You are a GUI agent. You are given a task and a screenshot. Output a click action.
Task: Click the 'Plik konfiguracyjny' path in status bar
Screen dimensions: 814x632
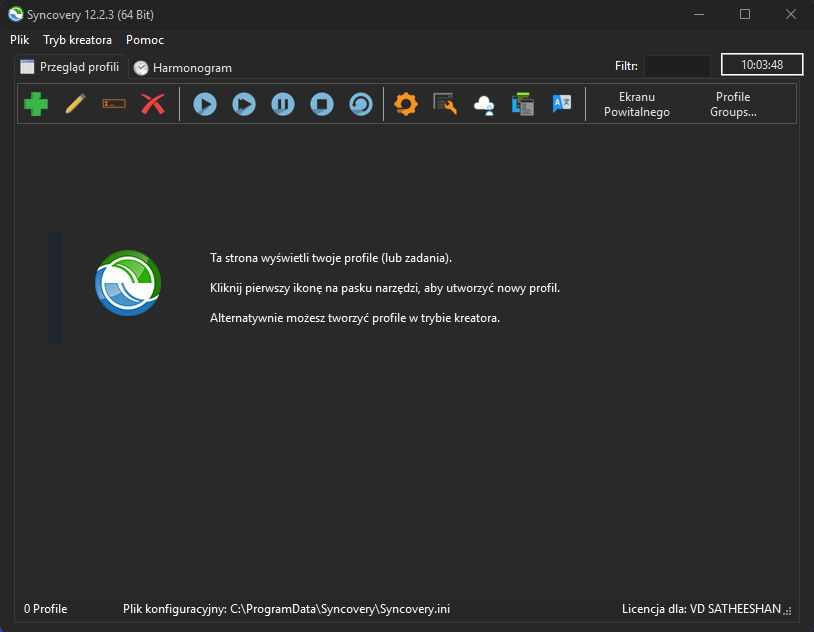tap(286, 609)
